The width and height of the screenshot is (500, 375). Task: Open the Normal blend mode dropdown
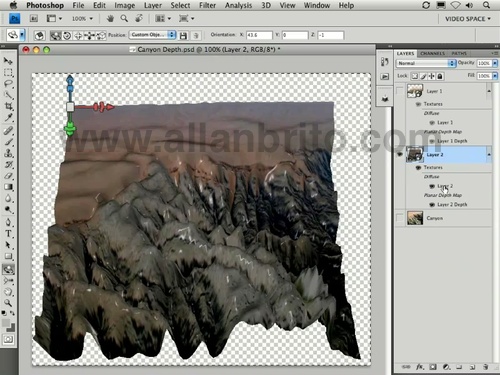click(x=426, y=63)
